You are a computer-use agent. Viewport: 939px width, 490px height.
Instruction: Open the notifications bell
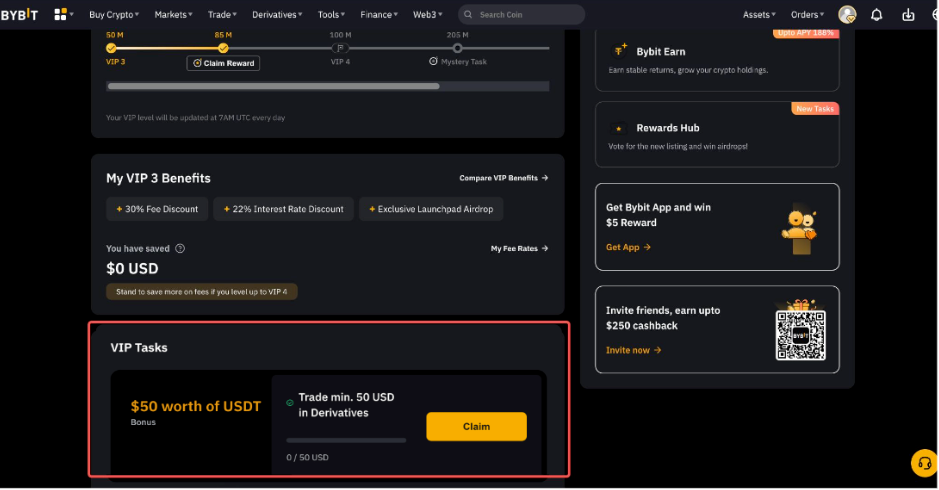pos(877,15)
